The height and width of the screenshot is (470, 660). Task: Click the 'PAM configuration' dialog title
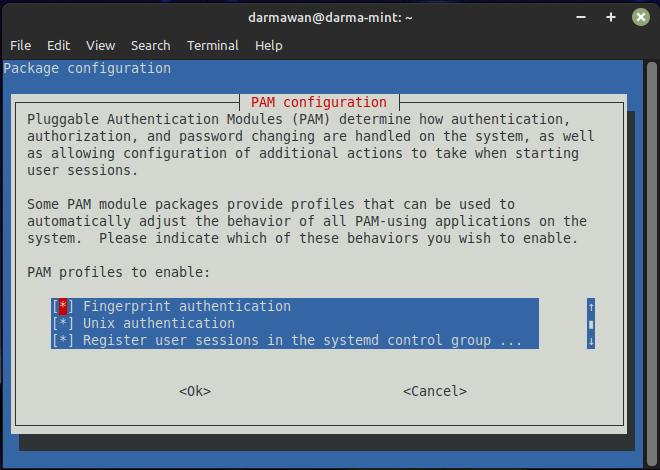point(319,102)
